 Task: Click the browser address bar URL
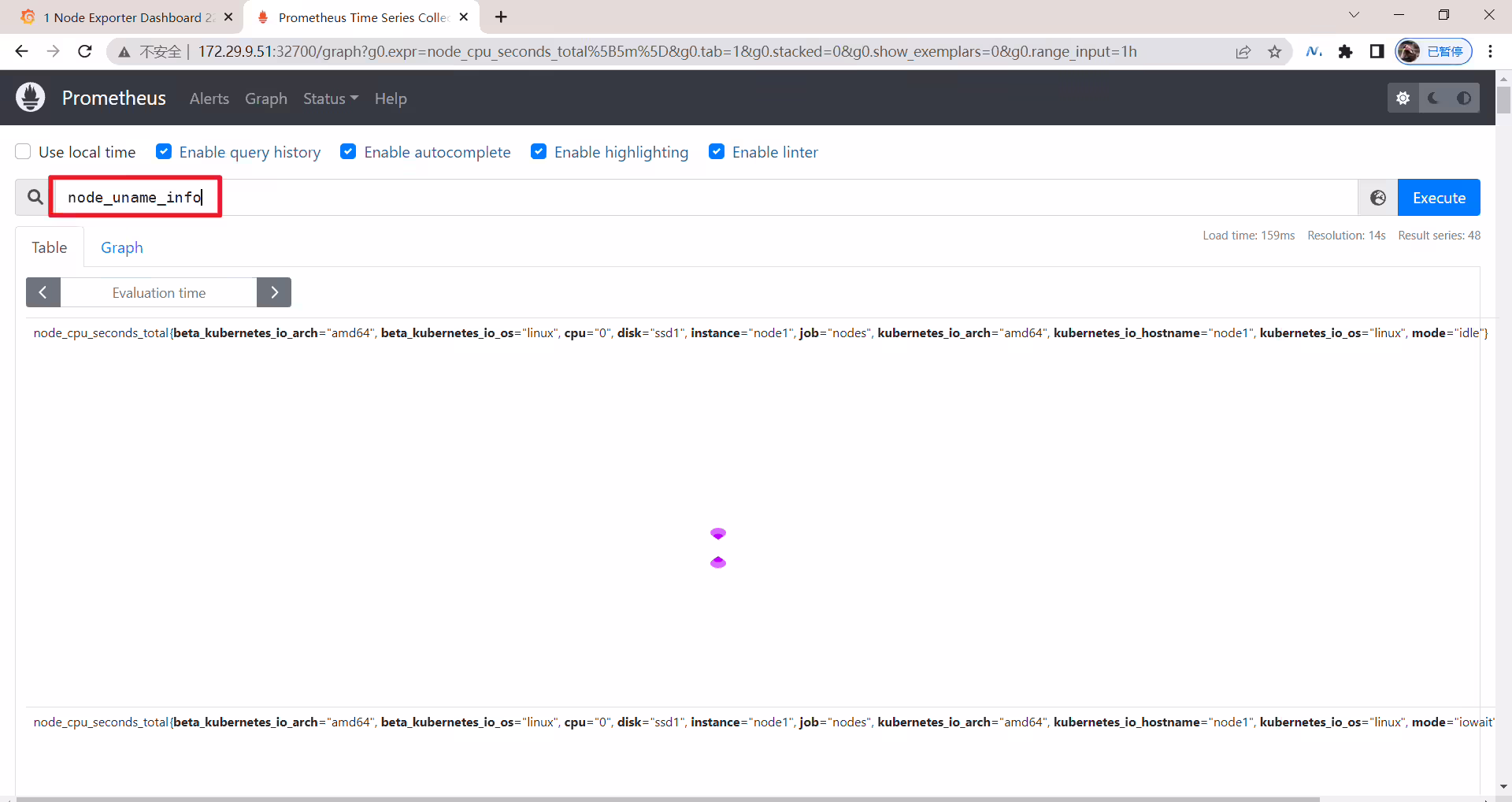(668, 52)
